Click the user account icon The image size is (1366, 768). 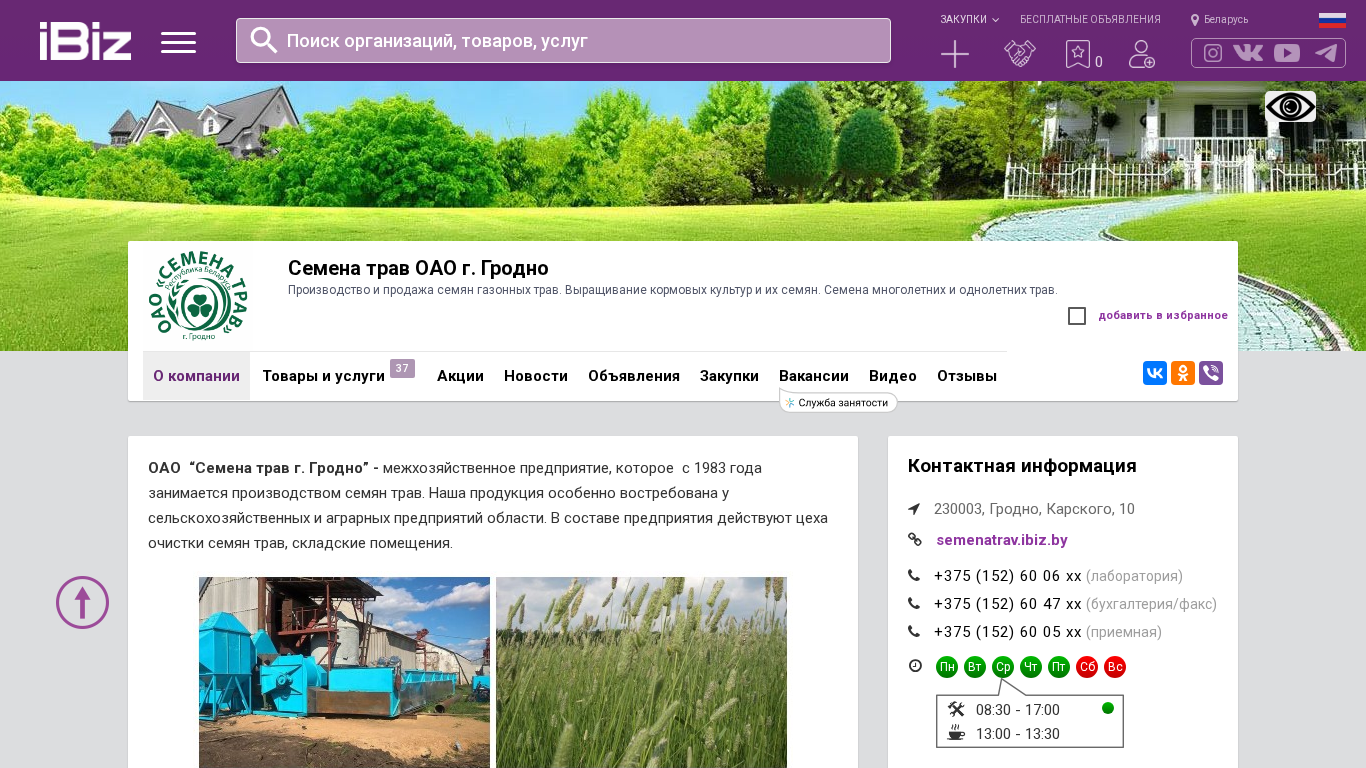1141,54
